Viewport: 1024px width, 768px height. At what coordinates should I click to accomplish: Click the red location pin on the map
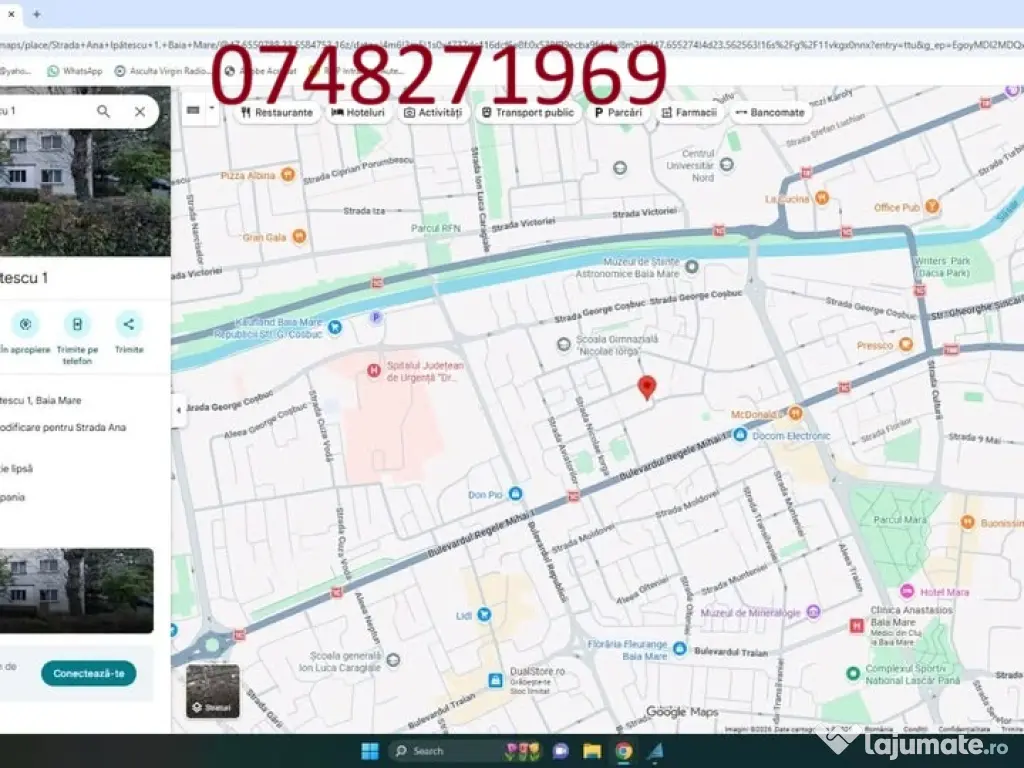click(647, 387)
